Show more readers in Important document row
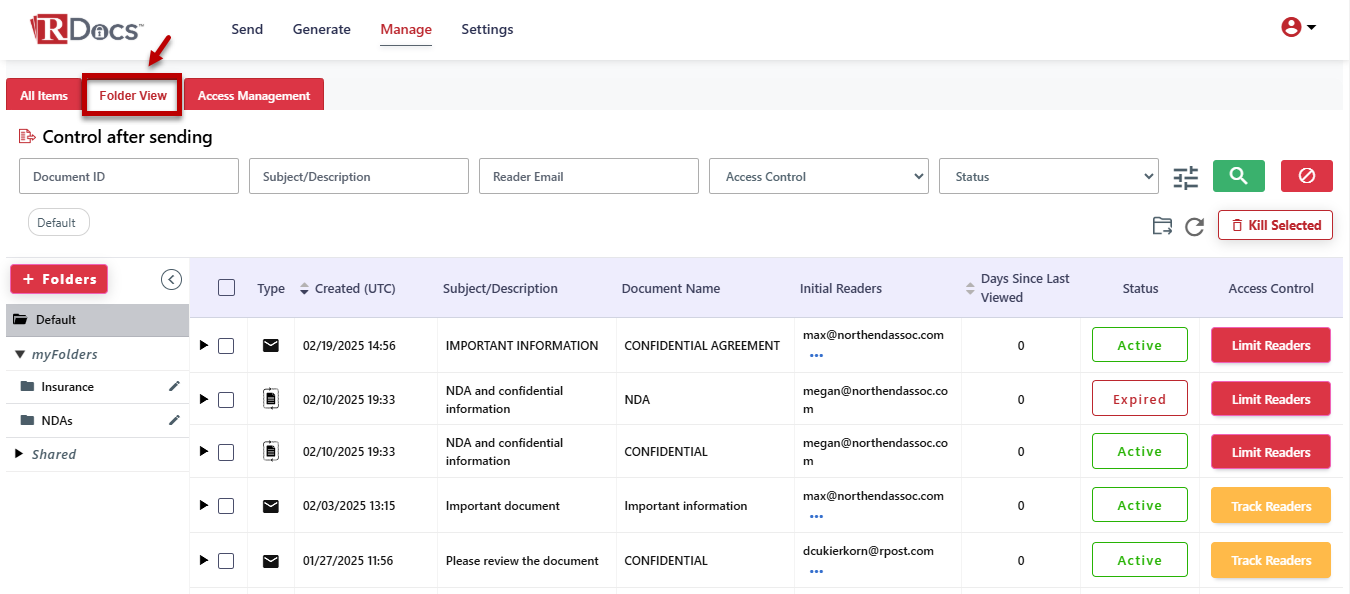The image size is (1350, 594). tap(816, 516)
